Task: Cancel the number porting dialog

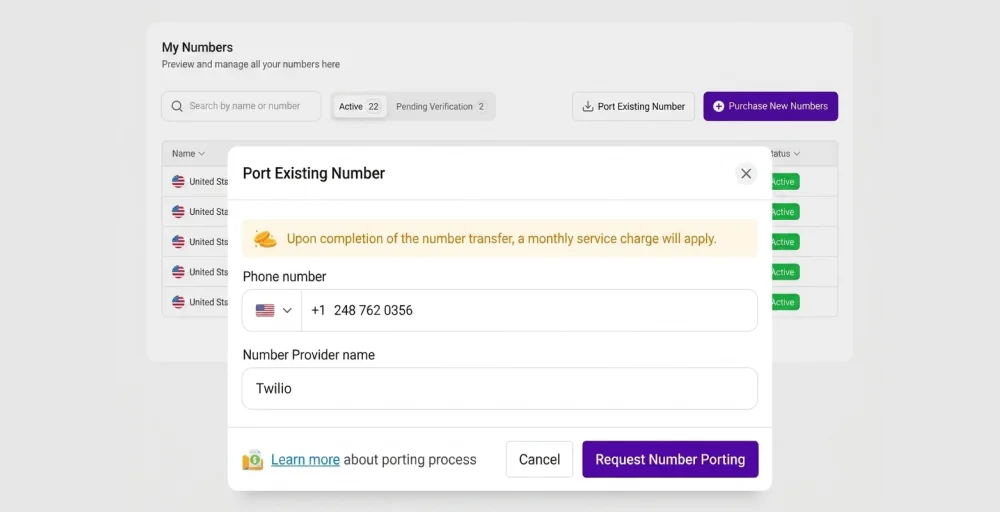Action: coord(539,459)
